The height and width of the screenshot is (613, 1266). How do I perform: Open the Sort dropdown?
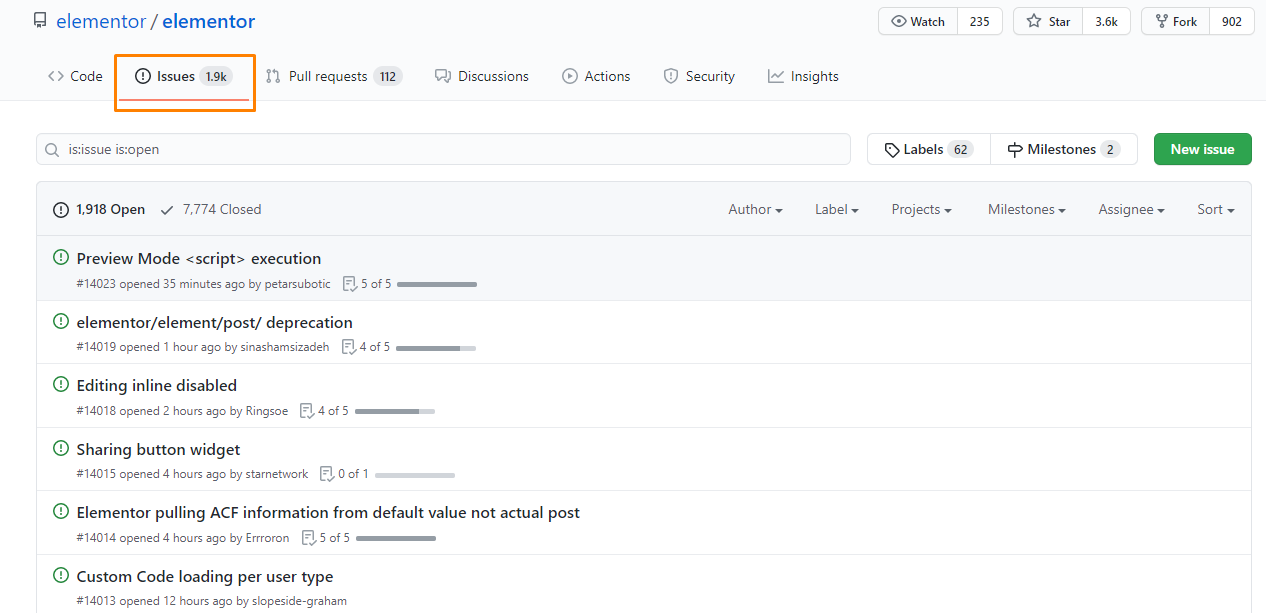(1215, 209)
